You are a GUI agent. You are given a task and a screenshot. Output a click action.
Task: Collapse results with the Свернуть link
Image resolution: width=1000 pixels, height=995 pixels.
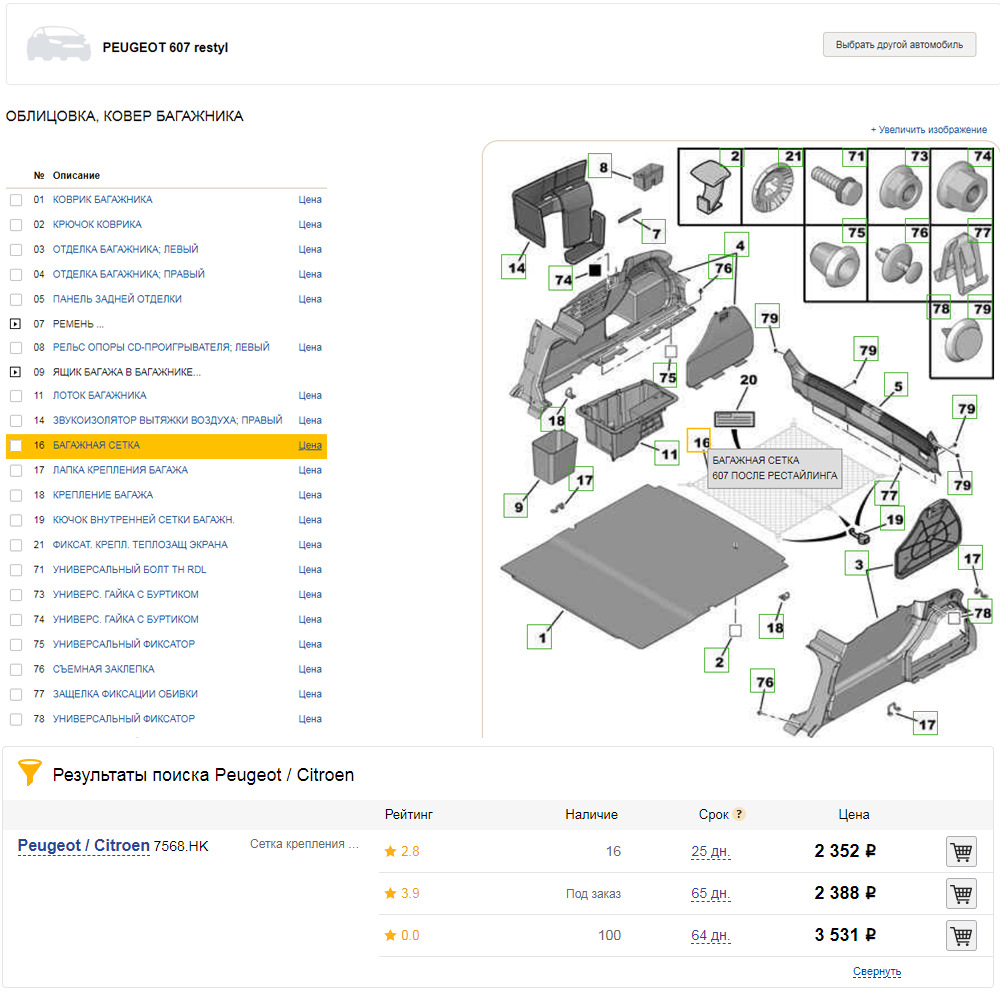876,972
